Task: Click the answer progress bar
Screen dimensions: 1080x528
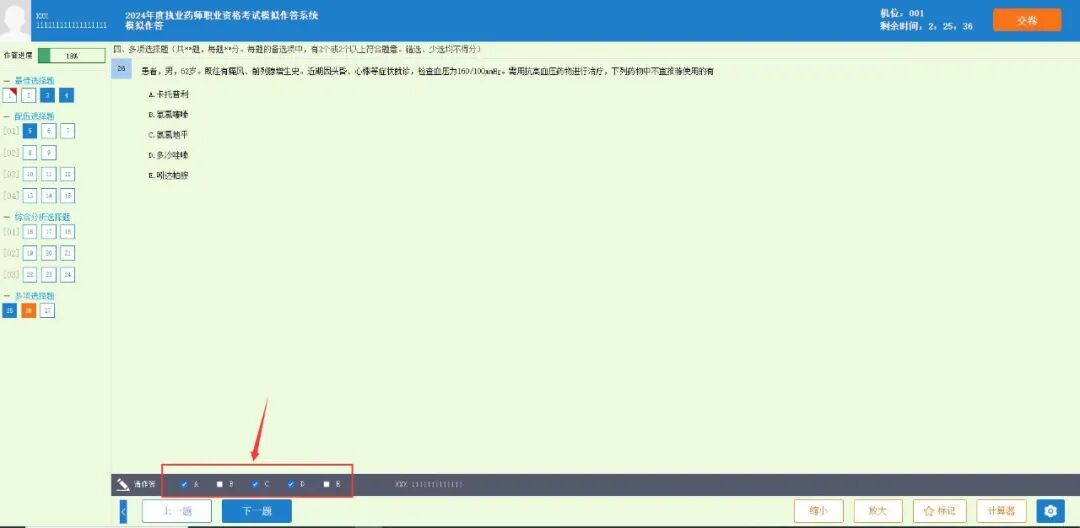Action: tap(72, 56)
